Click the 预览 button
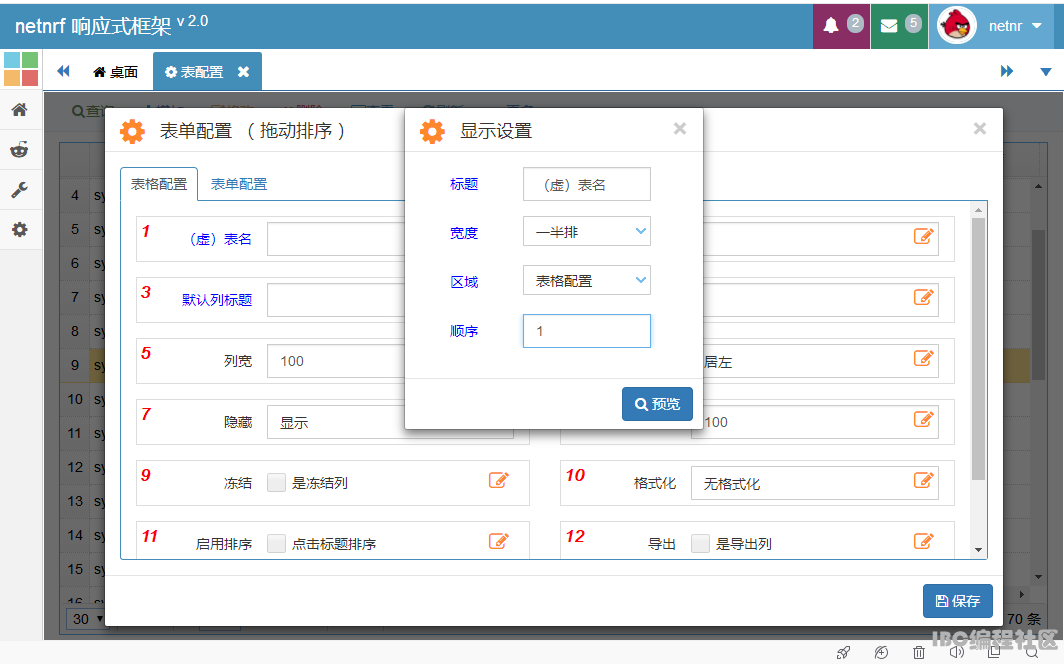 tap(658, 404)
